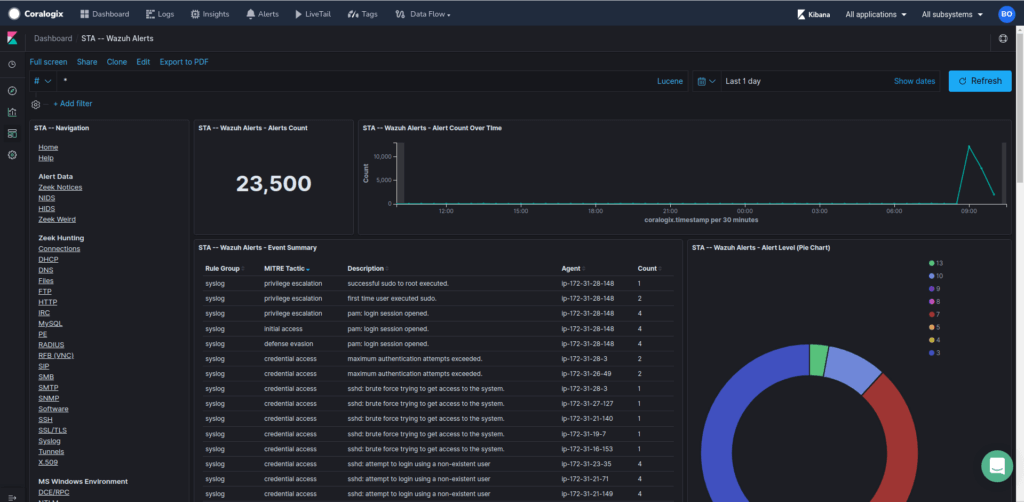Open Data Flow dropdown menu
1024x502 pixels.
[423, 14]
